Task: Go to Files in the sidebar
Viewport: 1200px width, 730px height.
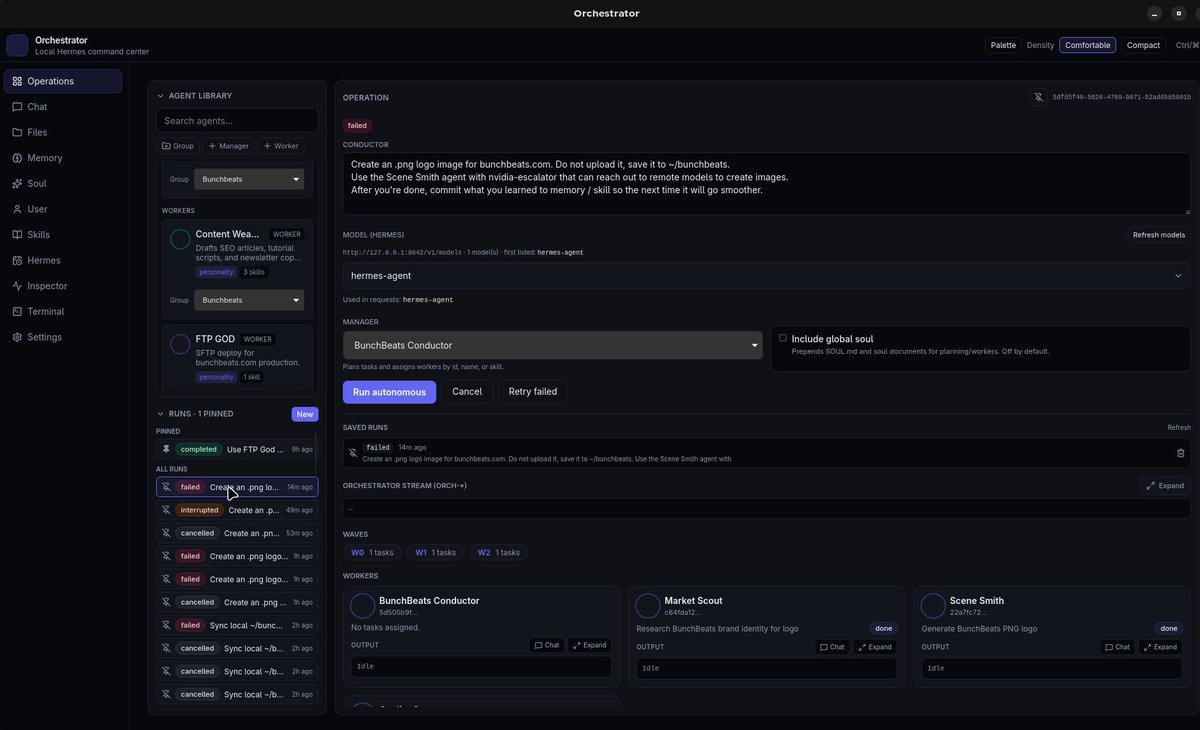Action: click(63, 132)
